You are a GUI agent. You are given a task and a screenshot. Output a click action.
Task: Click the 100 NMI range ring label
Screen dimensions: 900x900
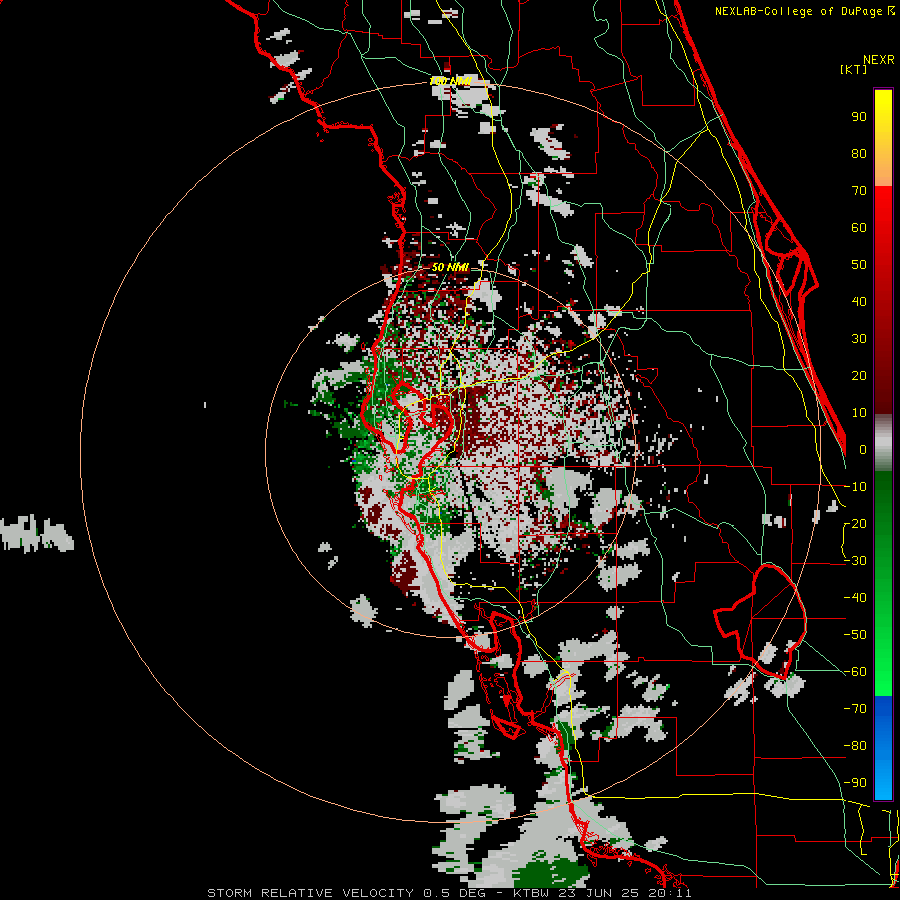coord(451,82)
